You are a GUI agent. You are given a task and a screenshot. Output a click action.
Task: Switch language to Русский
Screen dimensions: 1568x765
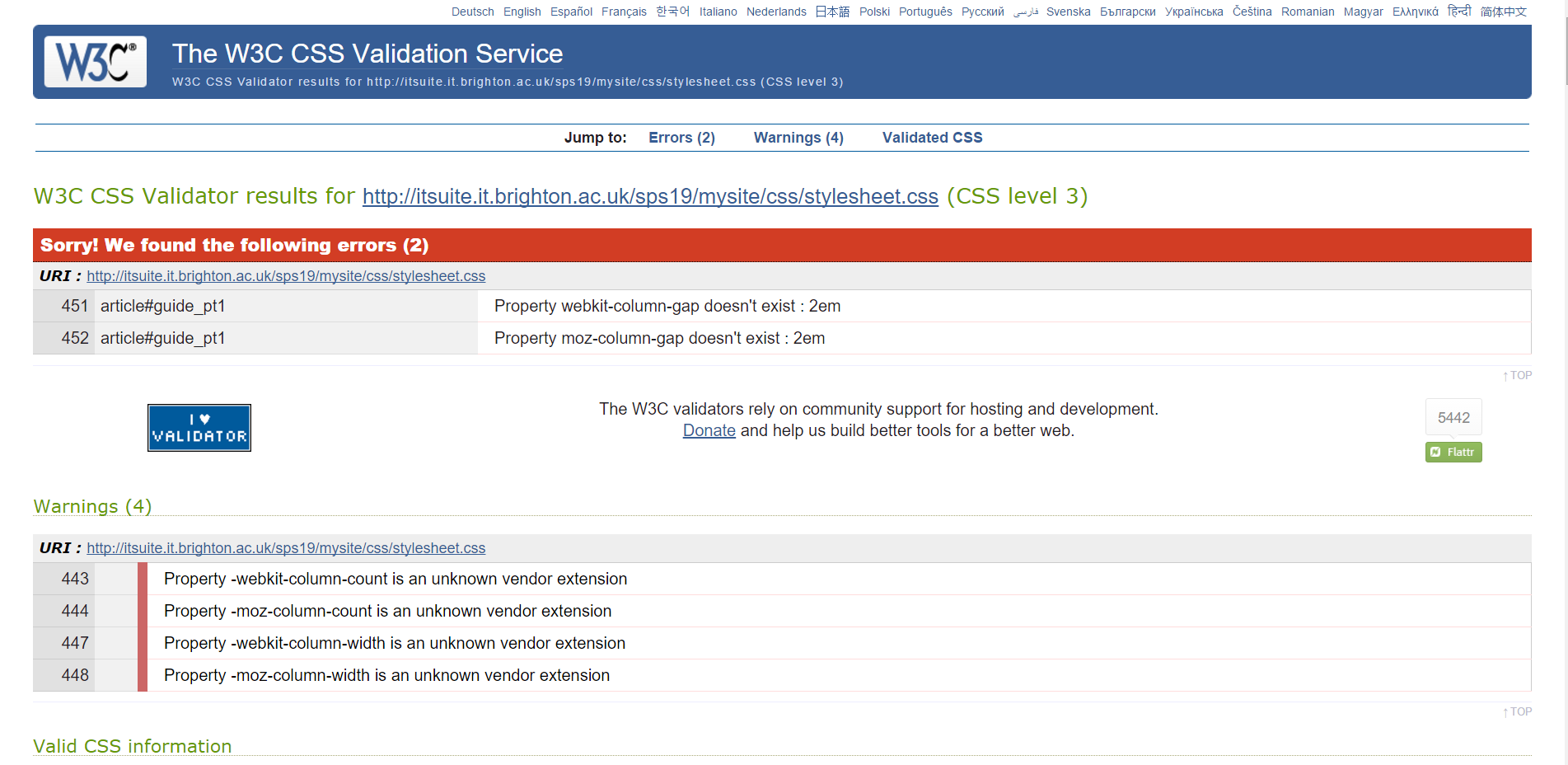tap(983, 12)
